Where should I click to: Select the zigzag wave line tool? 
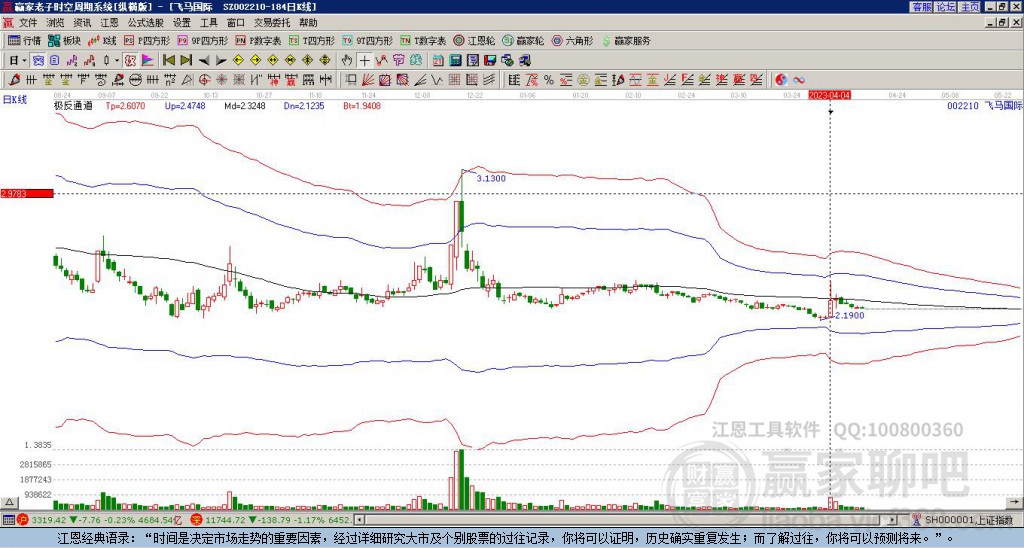click(436, 80)
